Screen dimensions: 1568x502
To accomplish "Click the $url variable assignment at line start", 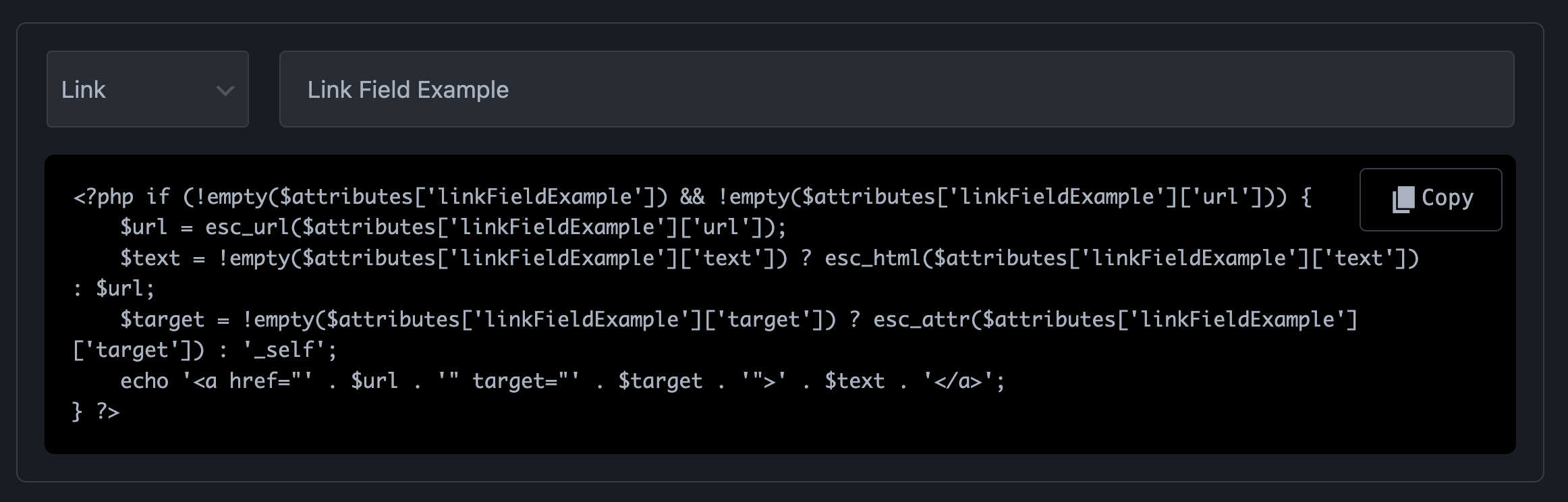I will (x=144, y=227).
